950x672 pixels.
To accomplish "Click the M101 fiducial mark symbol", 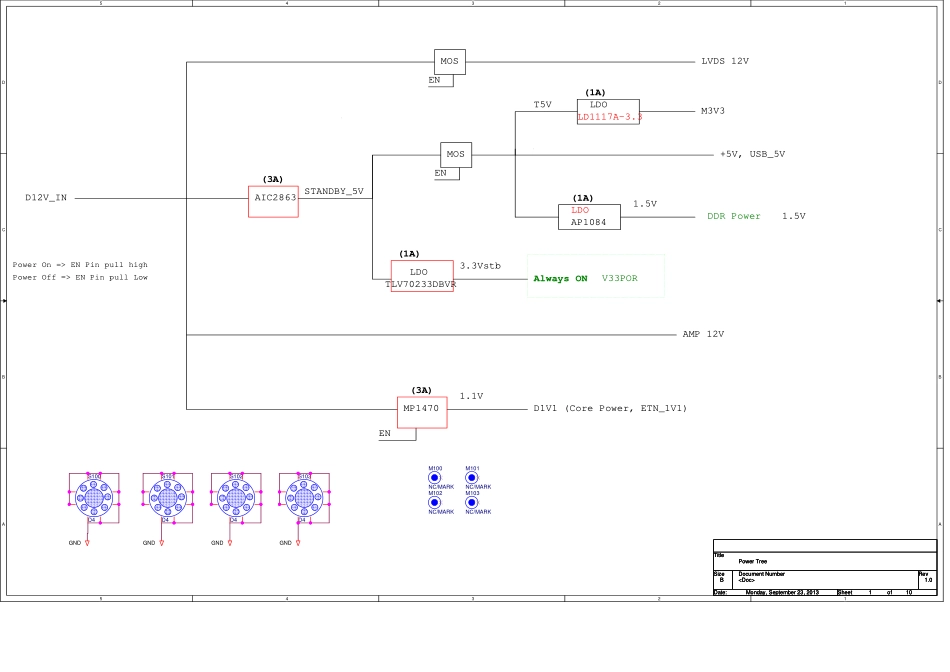I will point(472,478).
